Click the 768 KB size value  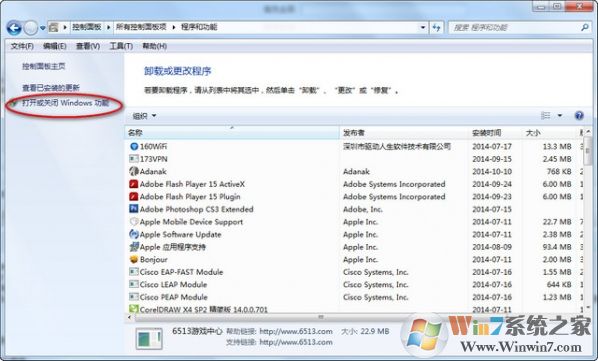(x=559, y=172)
